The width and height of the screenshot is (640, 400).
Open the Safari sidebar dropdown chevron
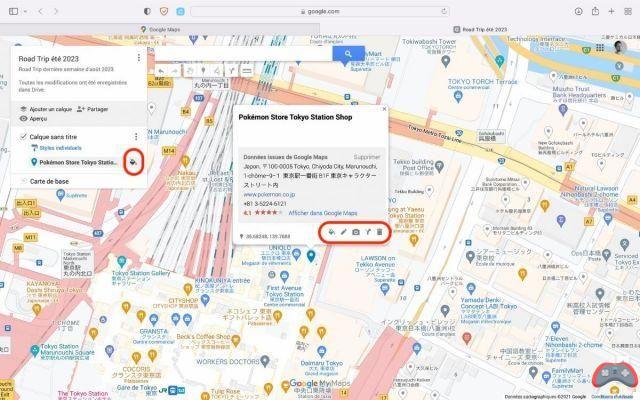(25, 11)
